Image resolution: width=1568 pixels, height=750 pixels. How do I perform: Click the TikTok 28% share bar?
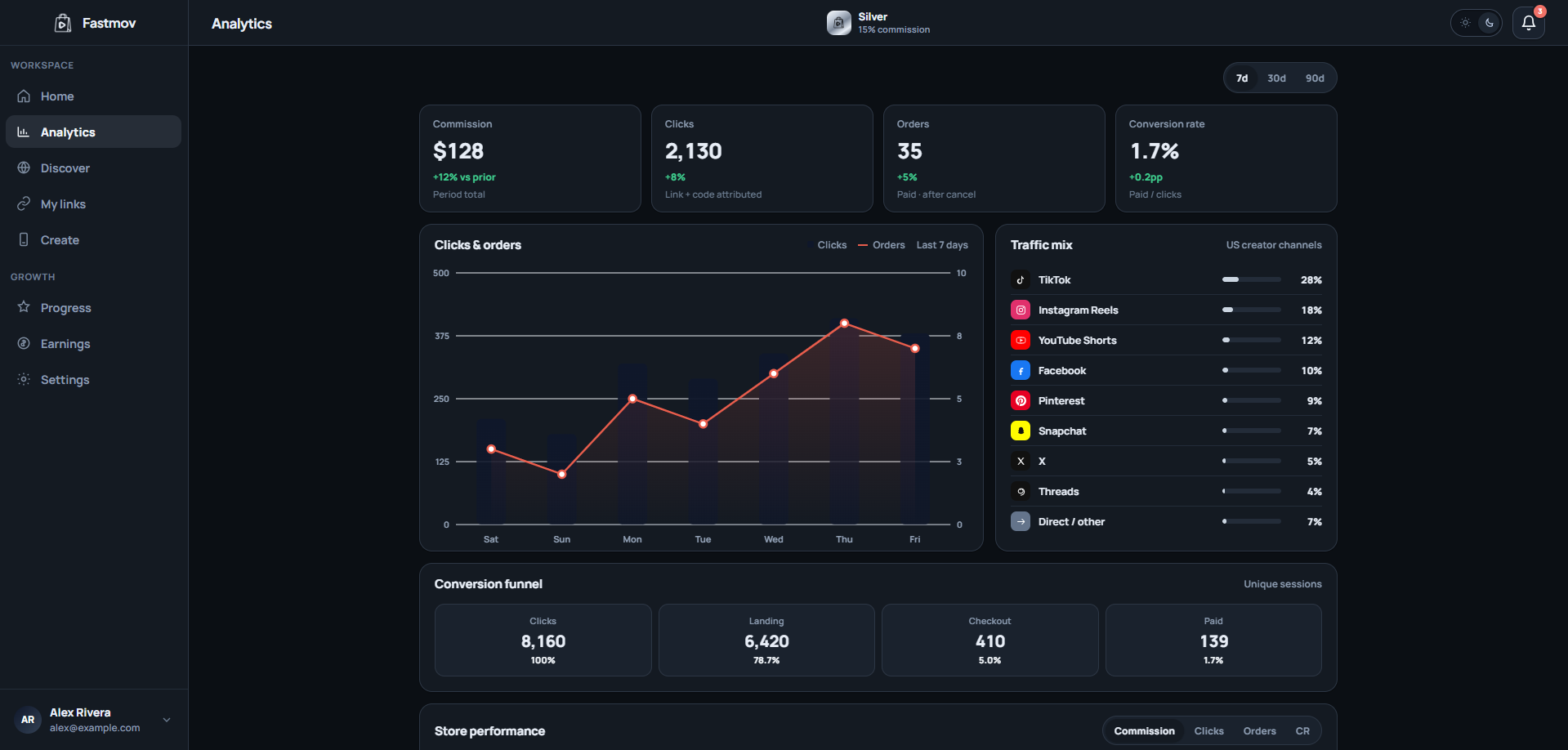[x=1252, y=279]
